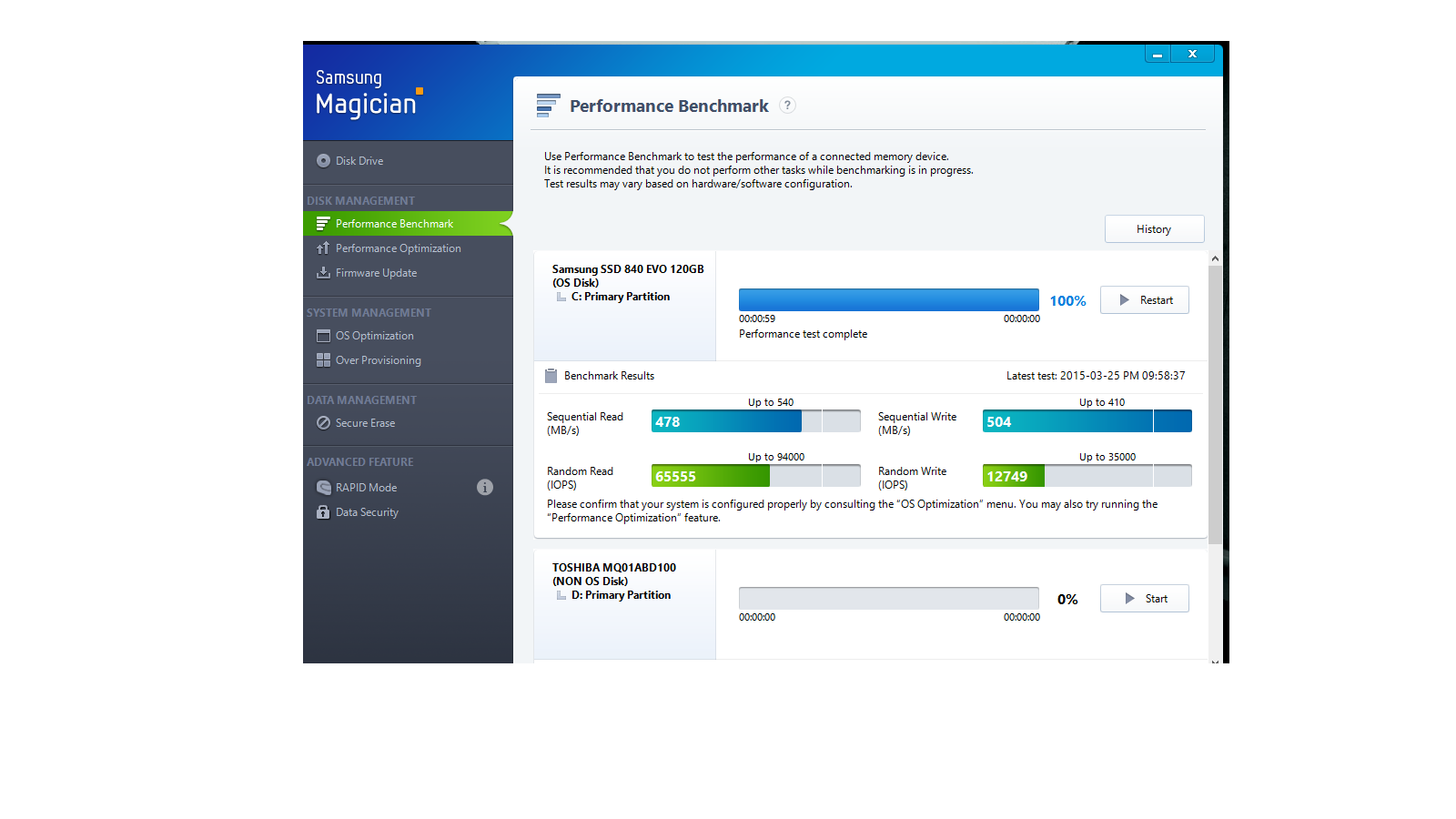Click the Latest test timestamp
The image size is (1456, 819).
(x=1096, y=376)
